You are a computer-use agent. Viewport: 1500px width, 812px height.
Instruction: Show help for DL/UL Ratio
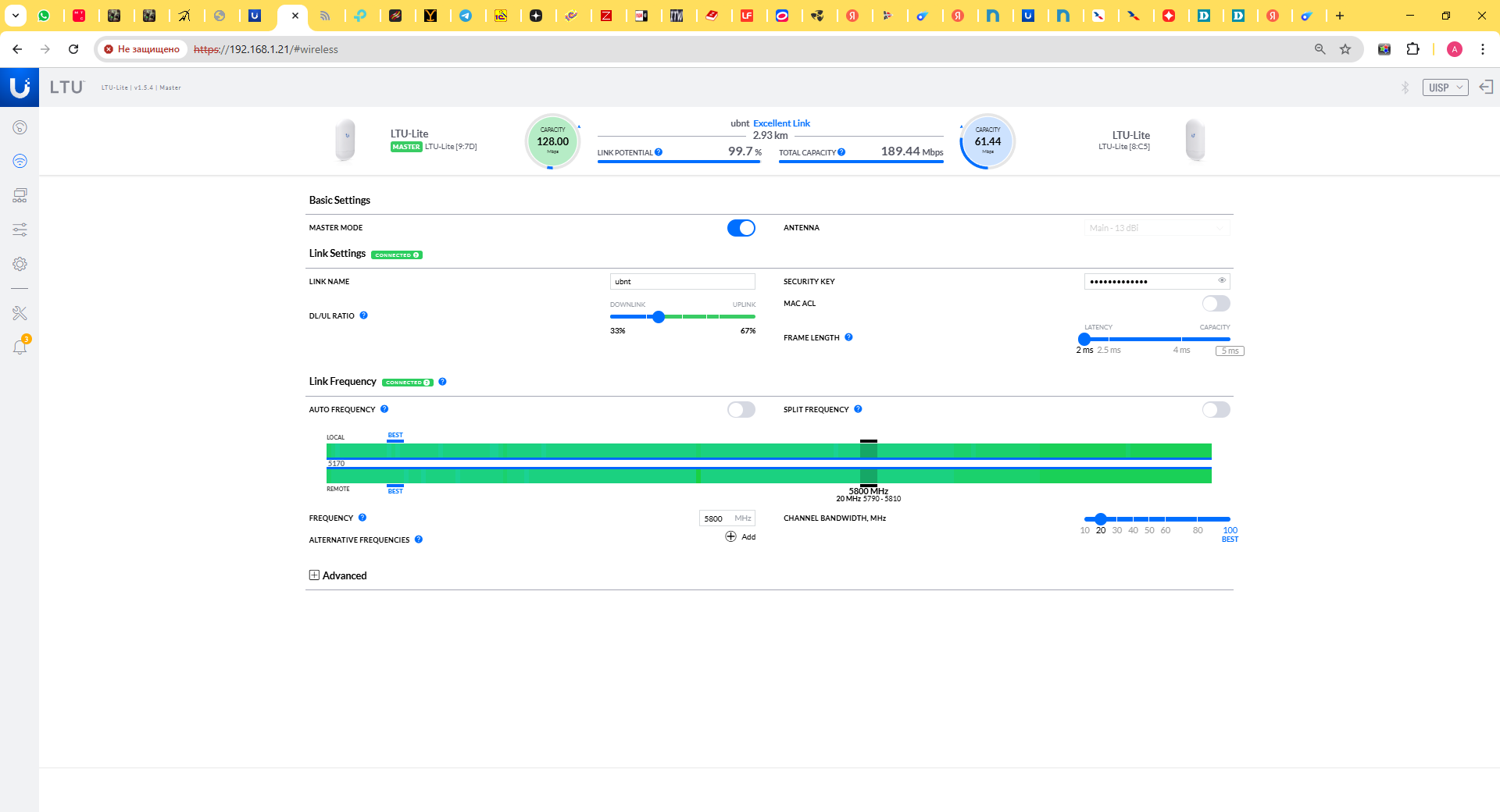coord(363,315)
